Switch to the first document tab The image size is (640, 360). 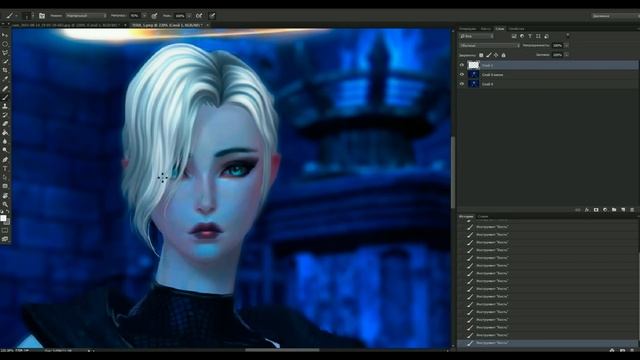click(67, 25)
